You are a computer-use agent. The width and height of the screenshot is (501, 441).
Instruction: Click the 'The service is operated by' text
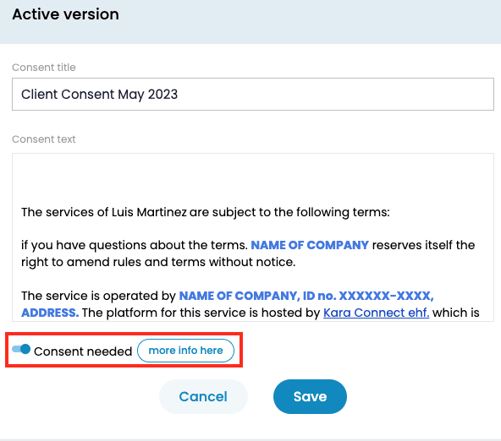click(x=98, y=296)
